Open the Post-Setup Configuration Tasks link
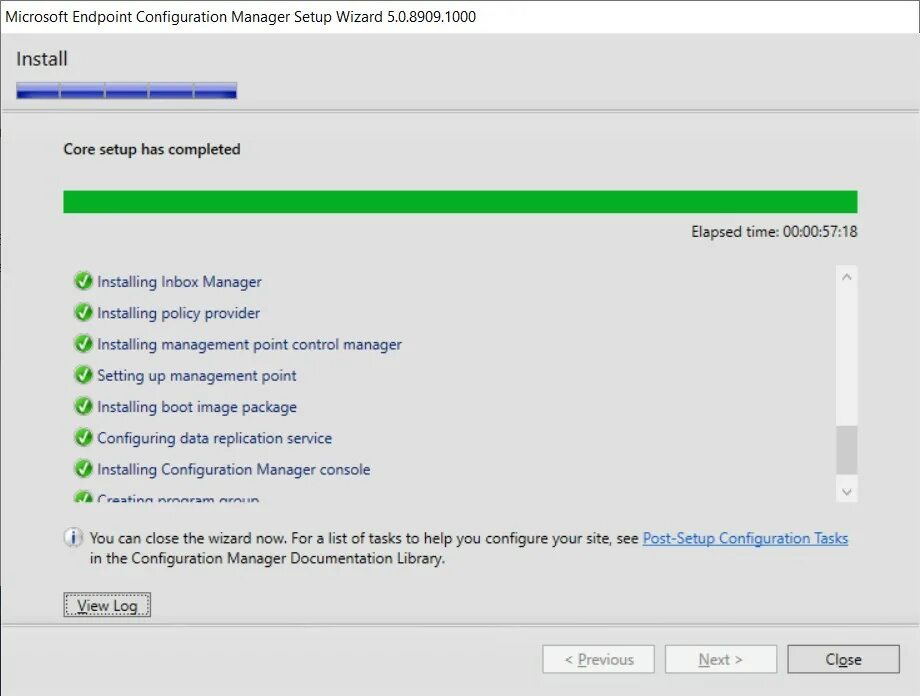This screenshot has width=920, height=696. 745,538
